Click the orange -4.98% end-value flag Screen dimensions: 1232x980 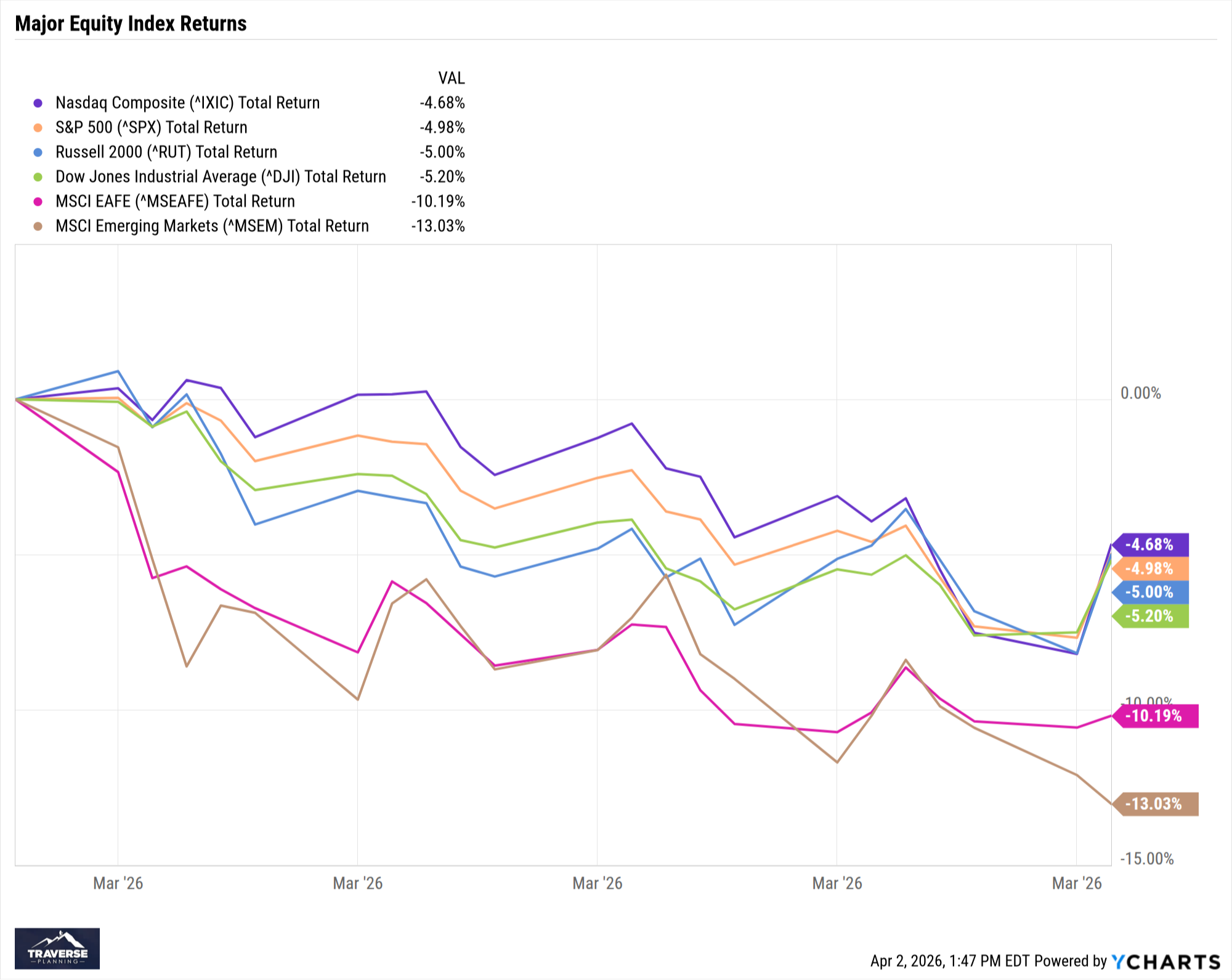click(1151, 569)
